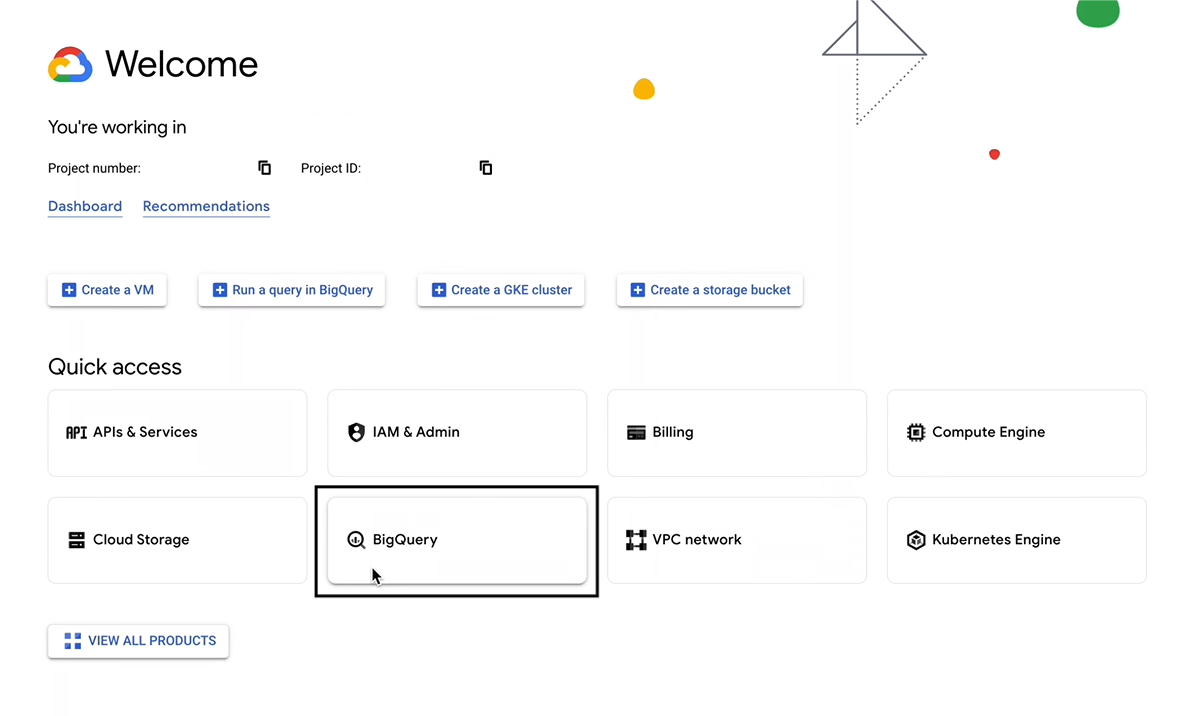Open the APIs & Services quick access card
This screenshot has height=716, width=1183.
(177, 433)
